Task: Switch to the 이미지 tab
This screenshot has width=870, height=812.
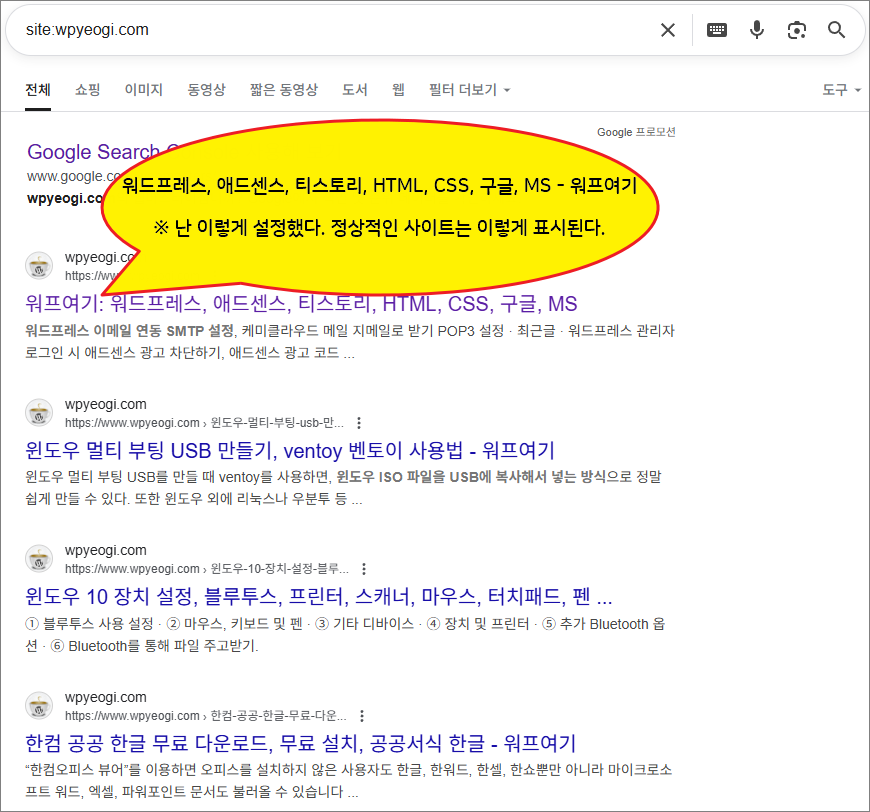Action: click(x=144, y=90)
